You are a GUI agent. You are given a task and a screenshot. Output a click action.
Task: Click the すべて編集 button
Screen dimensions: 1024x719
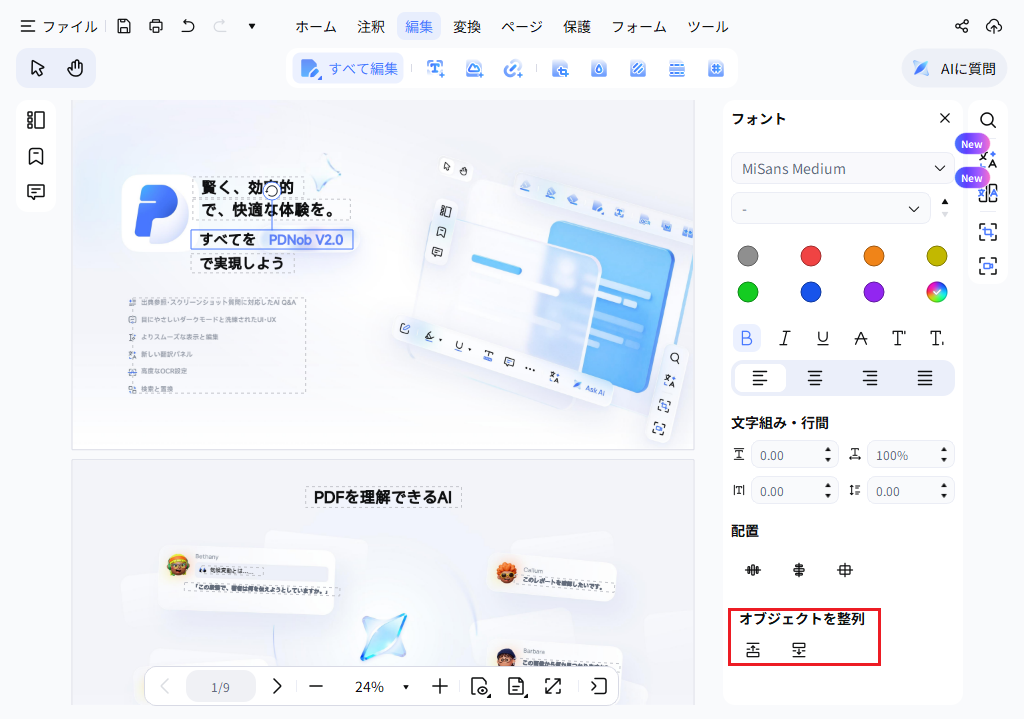[x=348, y=69]
